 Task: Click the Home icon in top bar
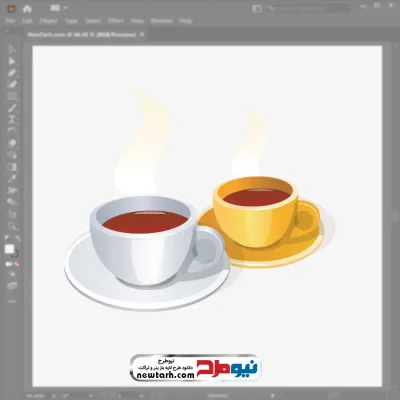click(27, 9)
